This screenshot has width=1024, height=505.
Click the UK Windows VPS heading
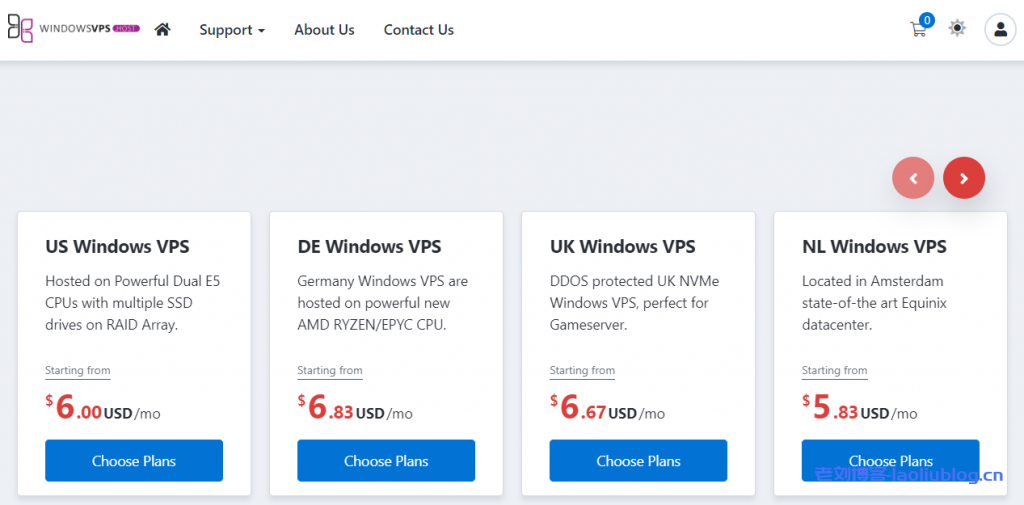(622, 246)
